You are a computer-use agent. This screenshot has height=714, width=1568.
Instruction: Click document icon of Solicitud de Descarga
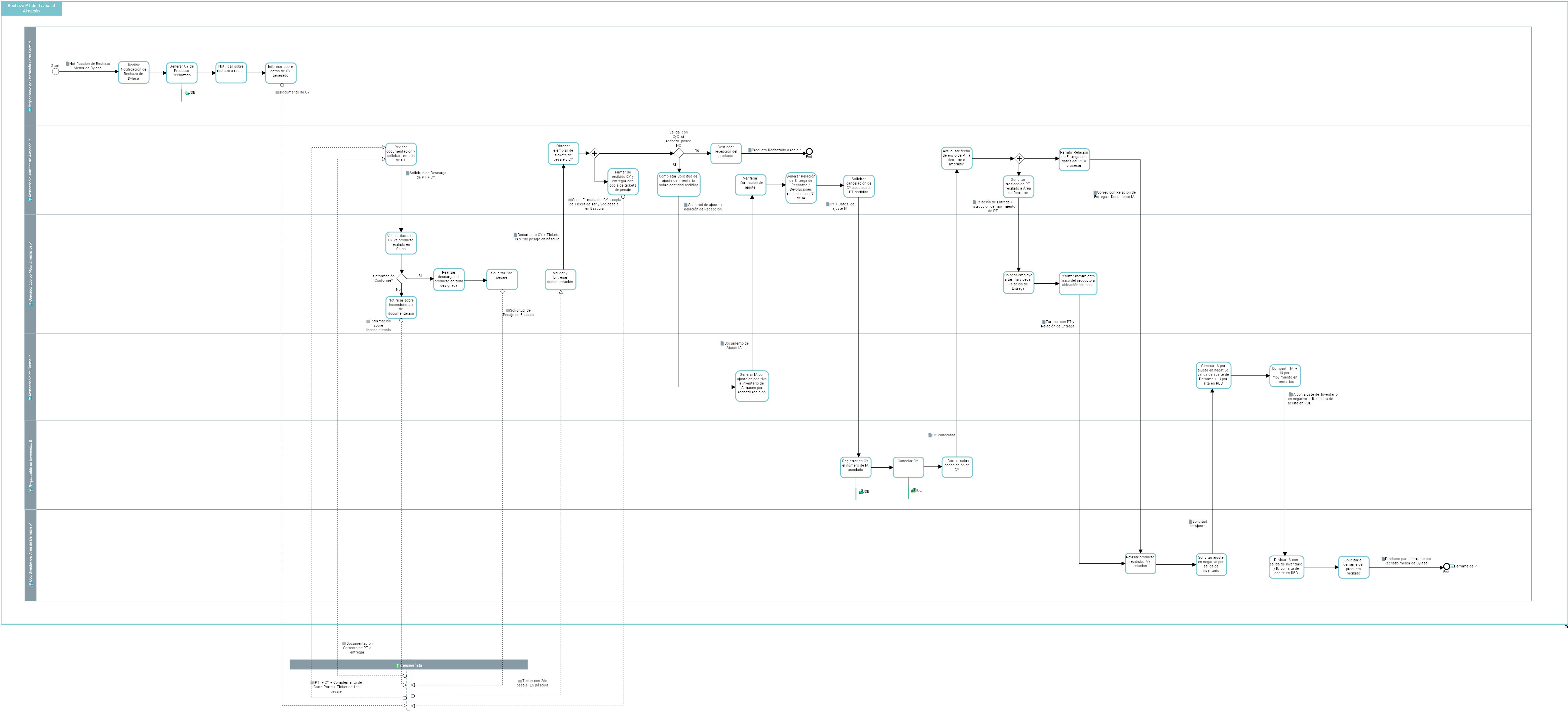point(408,173)
